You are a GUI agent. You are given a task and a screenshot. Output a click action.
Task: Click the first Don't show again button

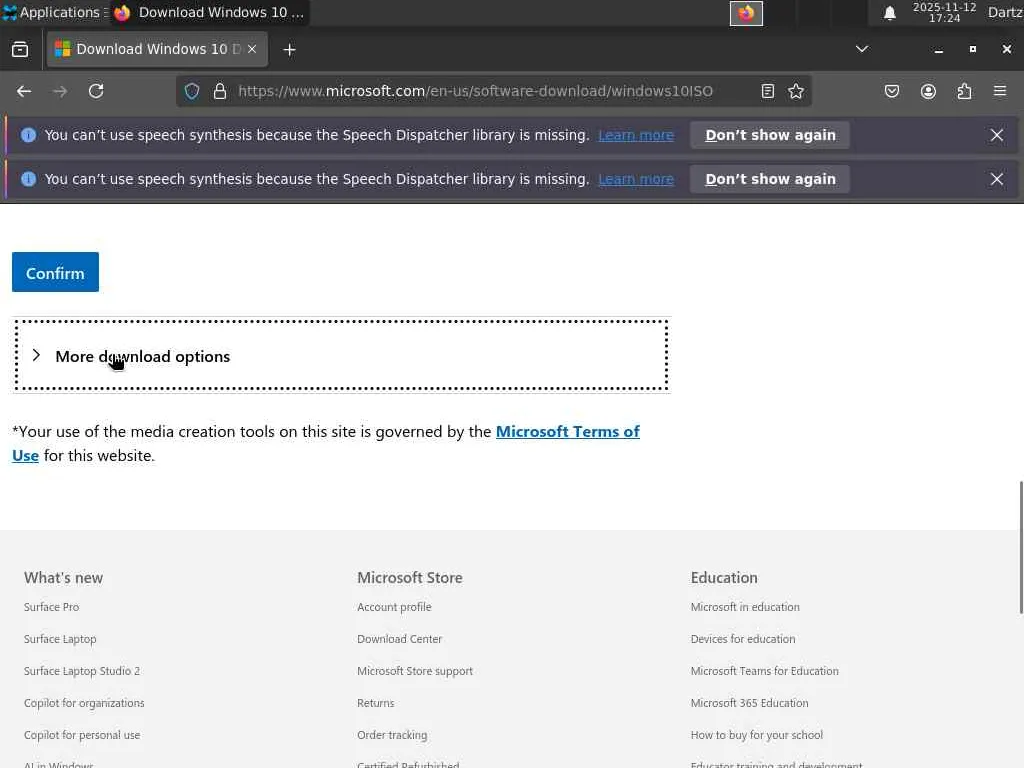tap(770, 135)
